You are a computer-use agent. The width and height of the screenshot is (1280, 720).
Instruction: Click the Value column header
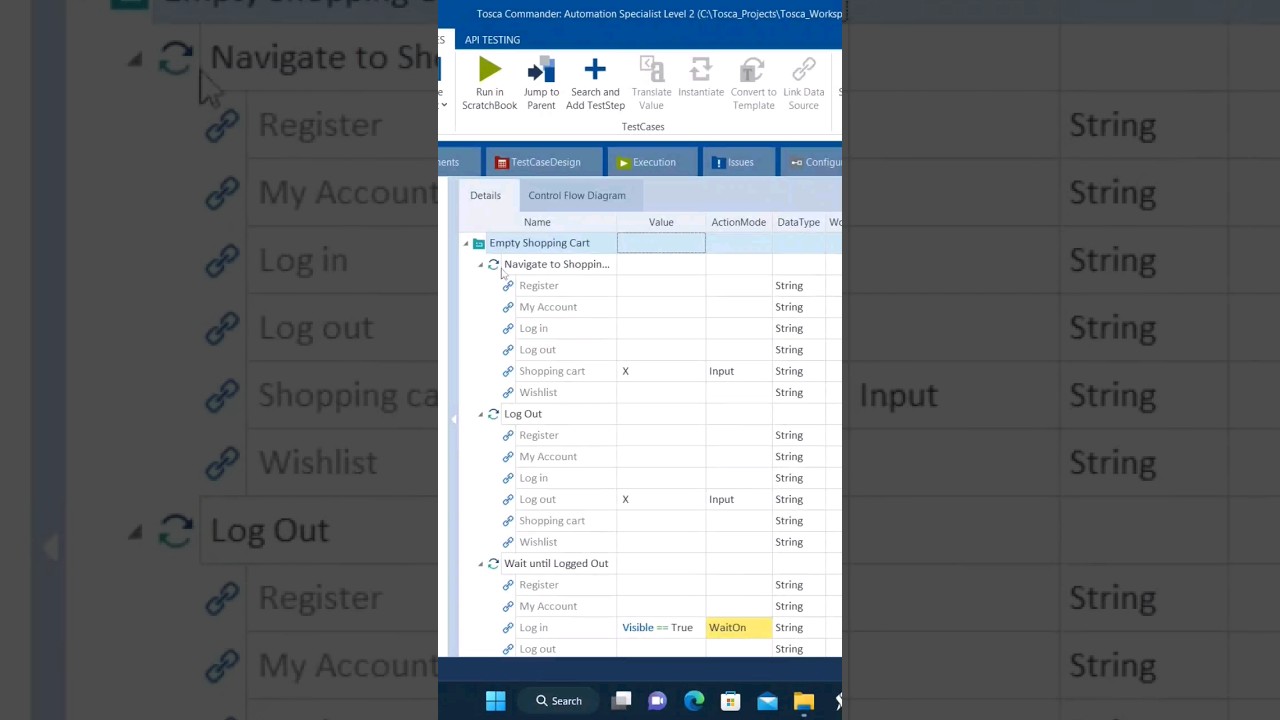tap(661, 222)
